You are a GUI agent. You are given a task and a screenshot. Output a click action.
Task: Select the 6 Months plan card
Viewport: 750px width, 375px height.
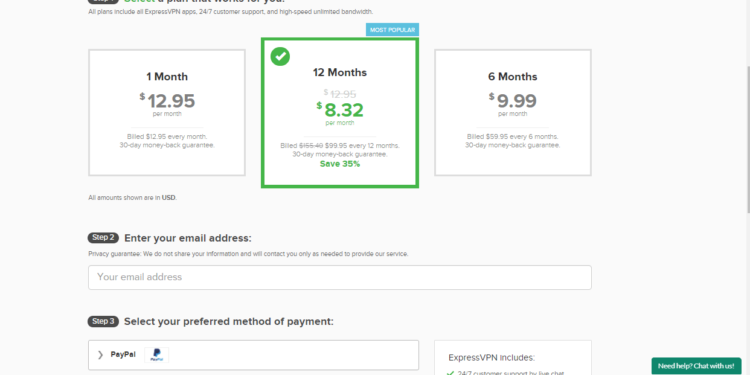513,112
